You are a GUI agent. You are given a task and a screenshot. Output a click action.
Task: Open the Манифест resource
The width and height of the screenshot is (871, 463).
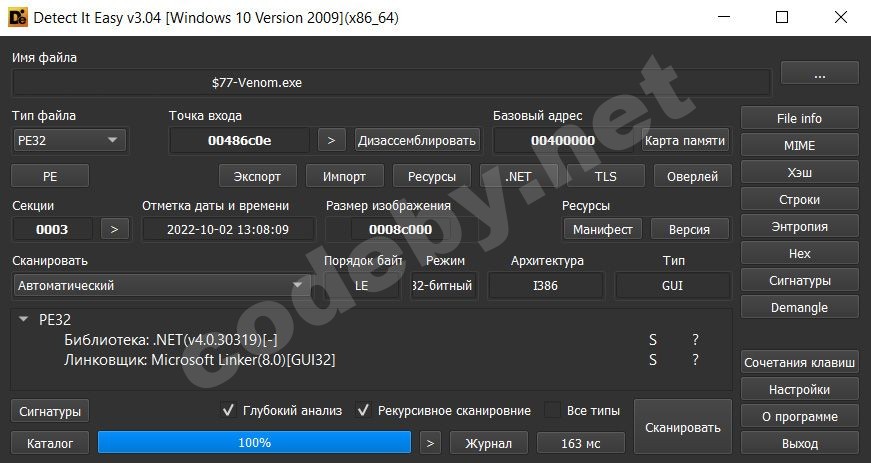click(603, 229)
